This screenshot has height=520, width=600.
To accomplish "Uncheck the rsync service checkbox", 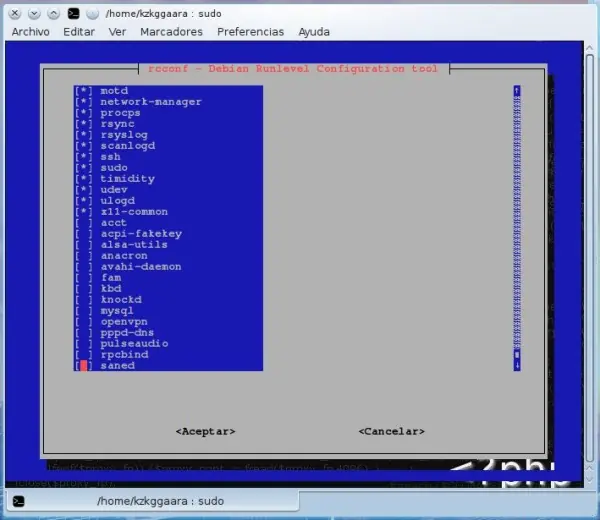I will pos(84,124).
